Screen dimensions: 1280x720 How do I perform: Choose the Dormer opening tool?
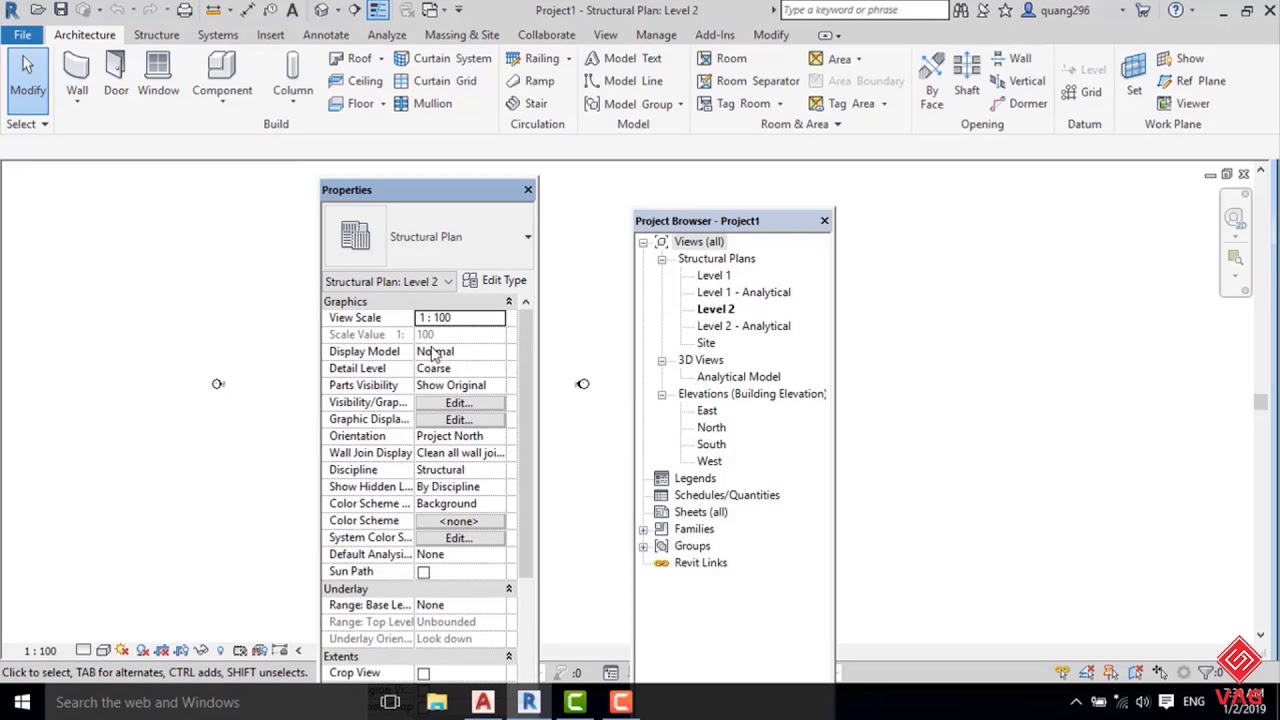(x=1018, y=103)
